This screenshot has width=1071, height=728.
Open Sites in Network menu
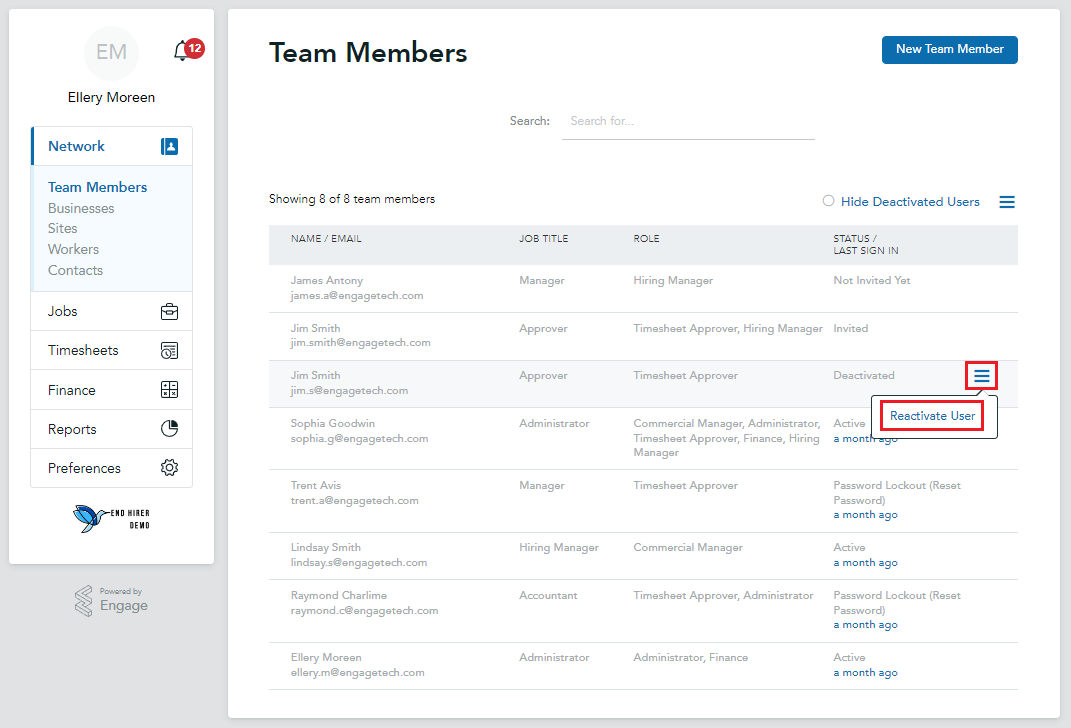[62, 228]
